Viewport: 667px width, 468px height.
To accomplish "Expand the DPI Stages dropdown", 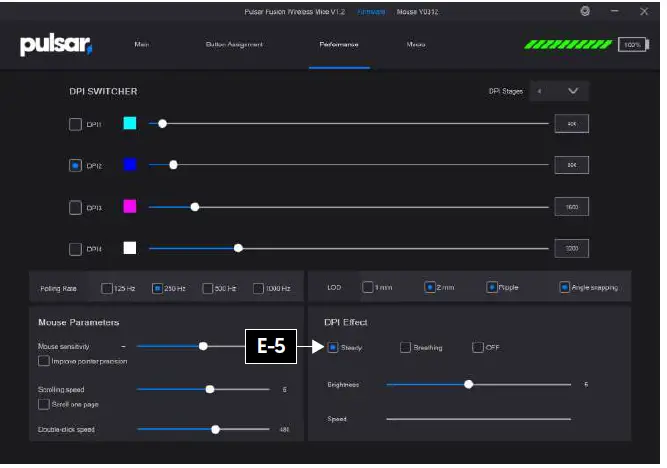I will point(559,91).
